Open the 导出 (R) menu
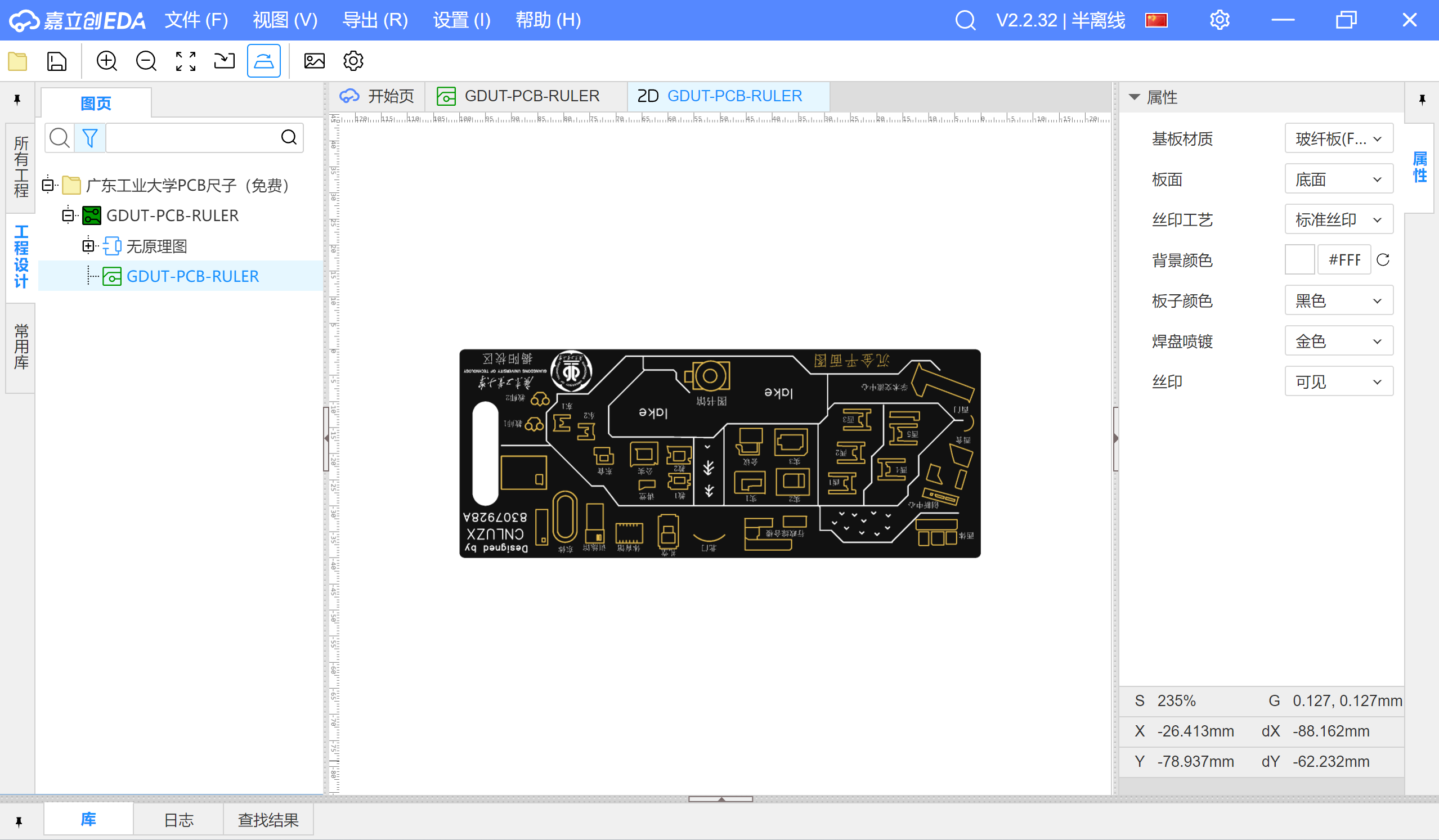Screen dimensions: 1439x840 pos(375,21)
